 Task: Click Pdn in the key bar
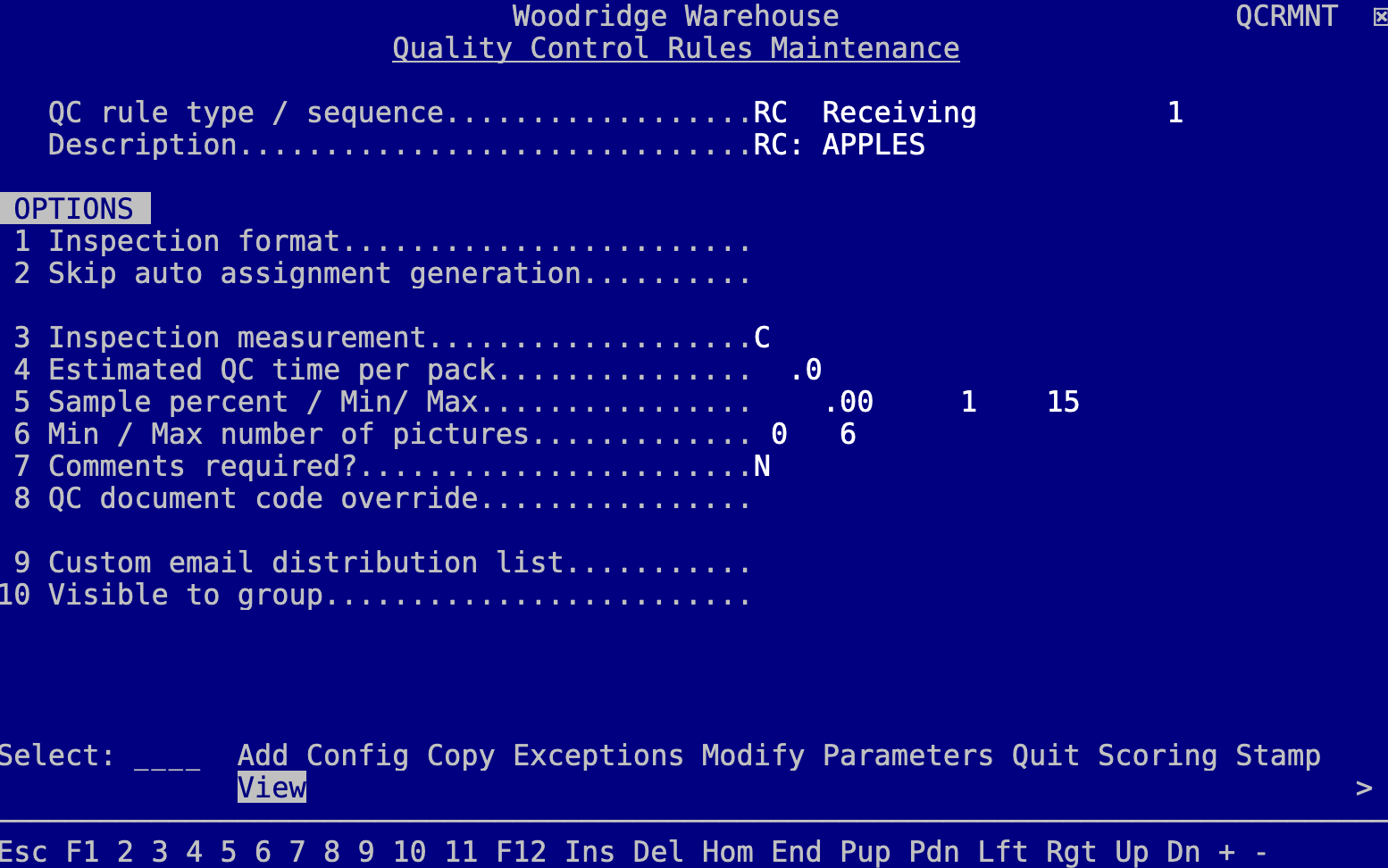[x=933, y=852]
